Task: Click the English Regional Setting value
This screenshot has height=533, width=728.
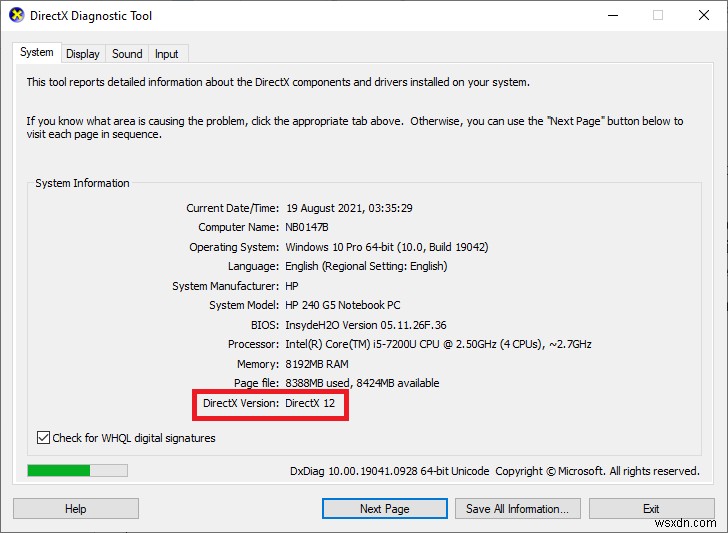Action: click(366, 266)
